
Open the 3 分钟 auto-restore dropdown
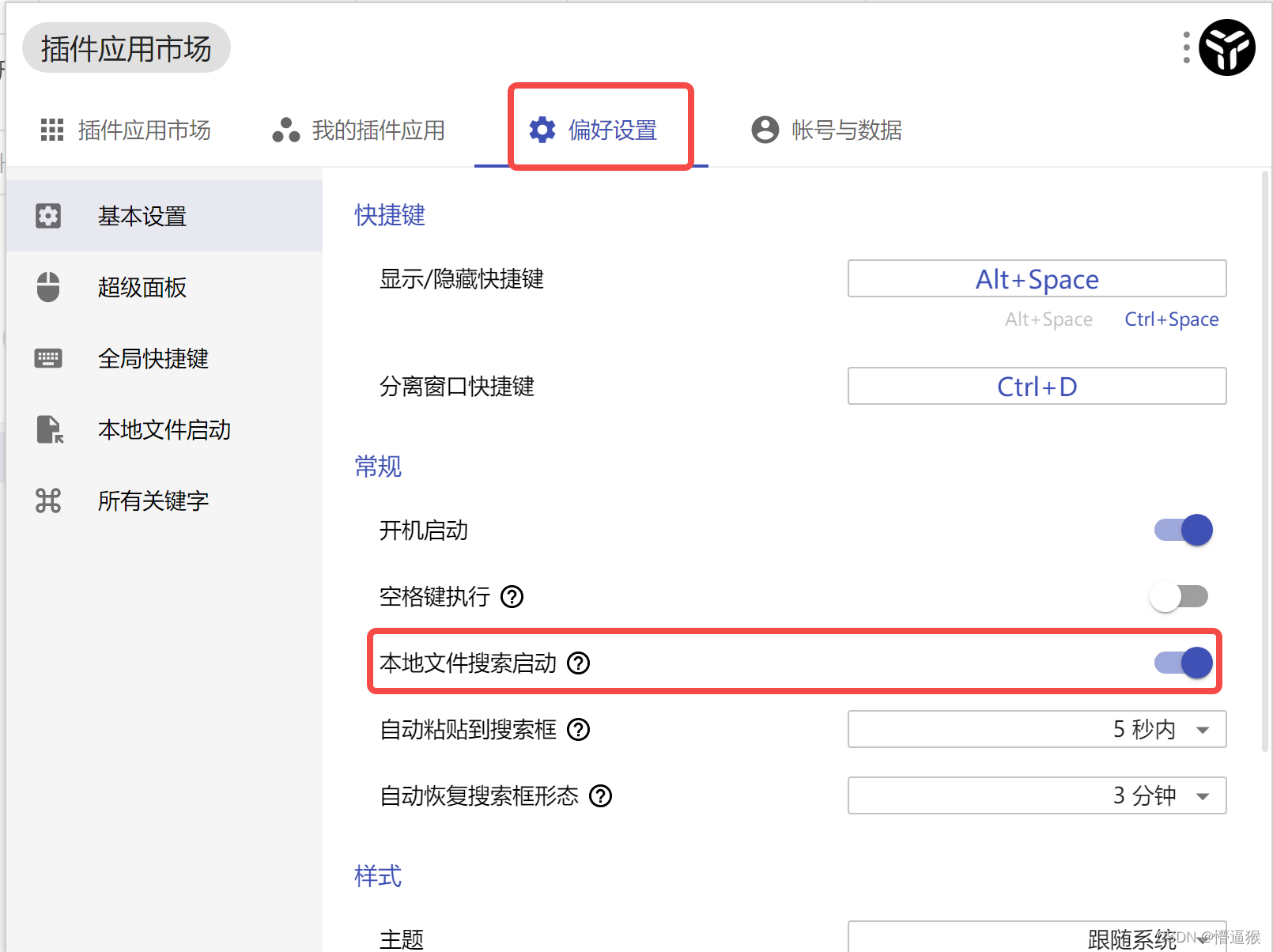tap(1037, 795)
